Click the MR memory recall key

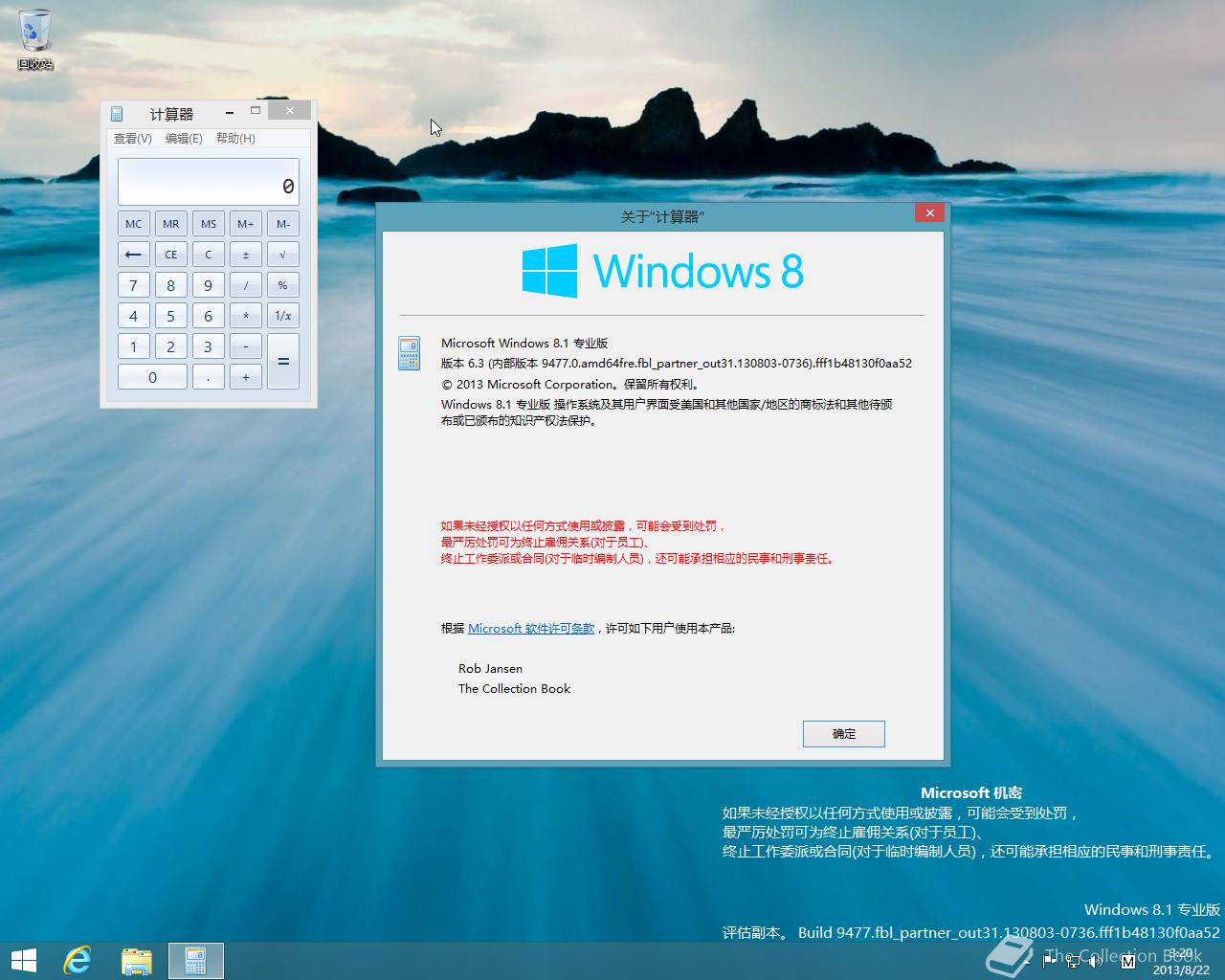tap(170, 224)
